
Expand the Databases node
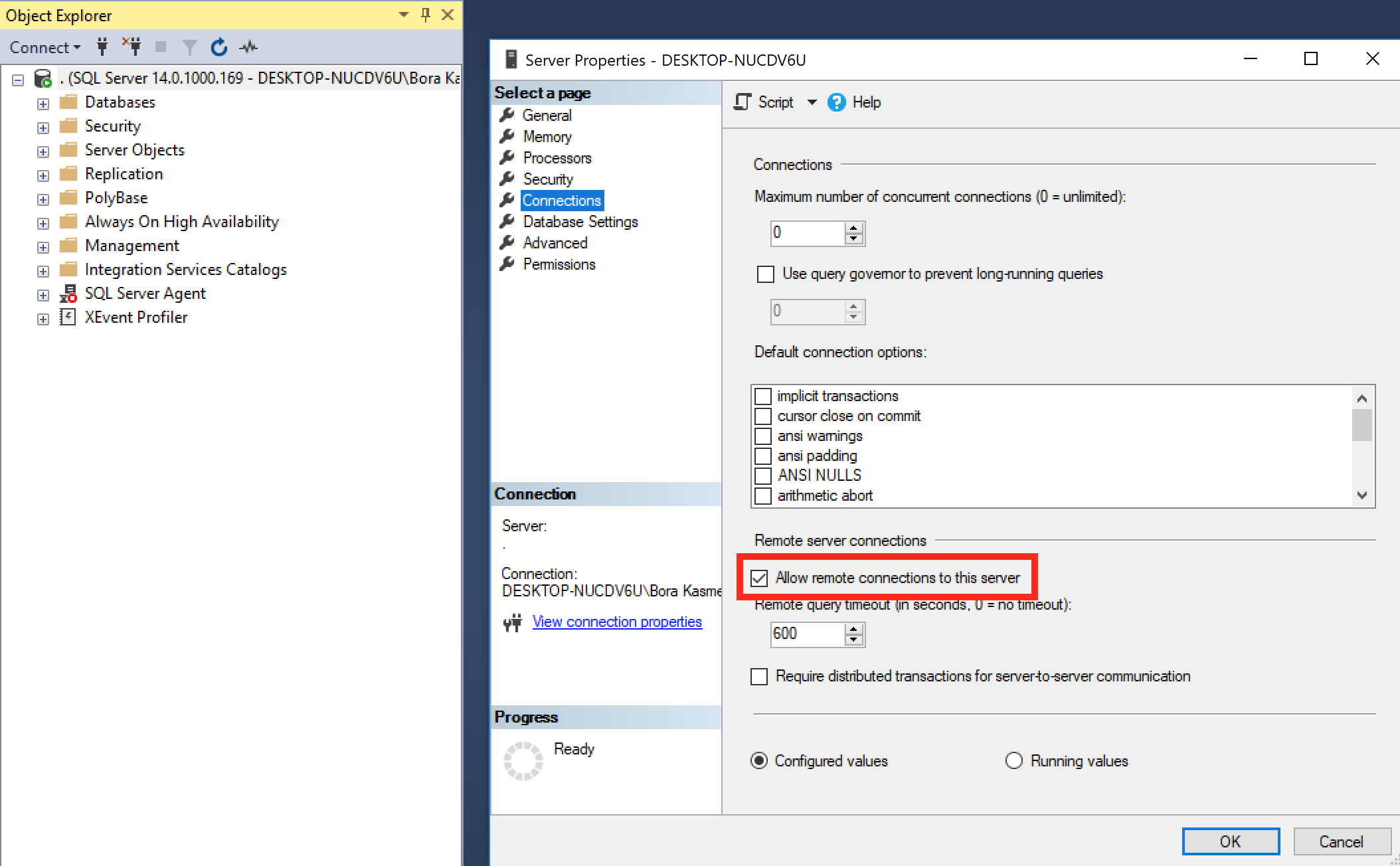[x=43, y=103]
